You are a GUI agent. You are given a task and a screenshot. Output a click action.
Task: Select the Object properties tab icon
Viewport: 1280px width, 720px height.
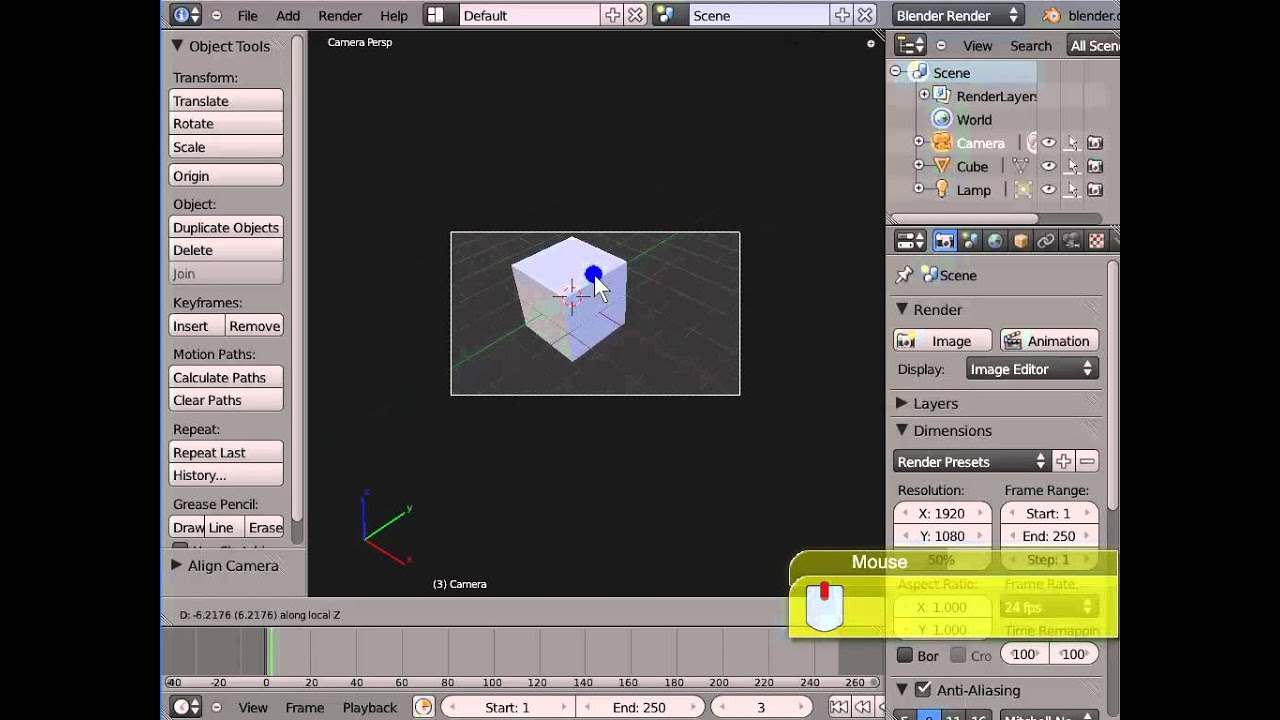coord(1021,241)
